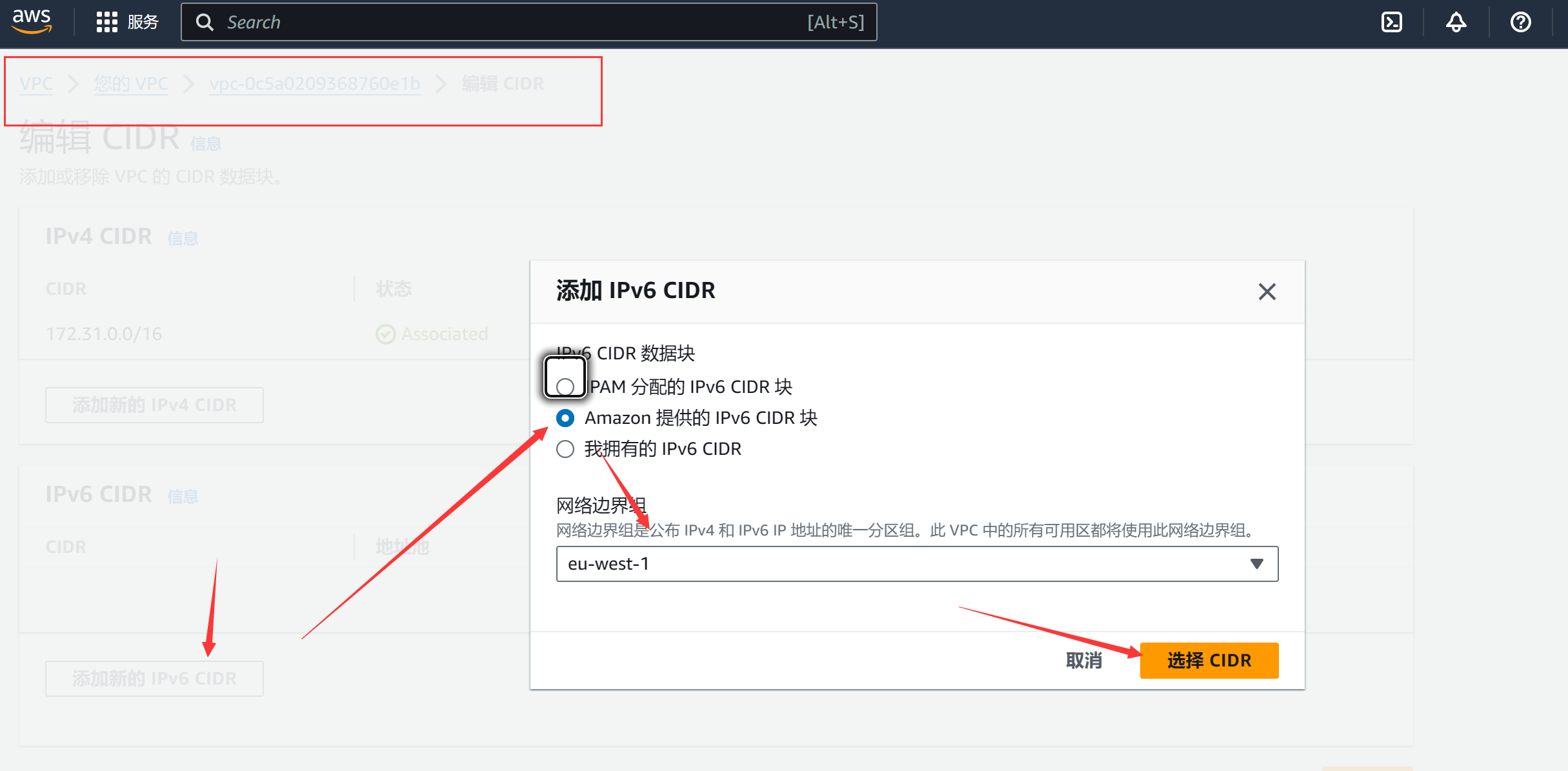
Task: Close the 添加 IPv6 CIDR dialog
Action: click(x=1267, y=292)
